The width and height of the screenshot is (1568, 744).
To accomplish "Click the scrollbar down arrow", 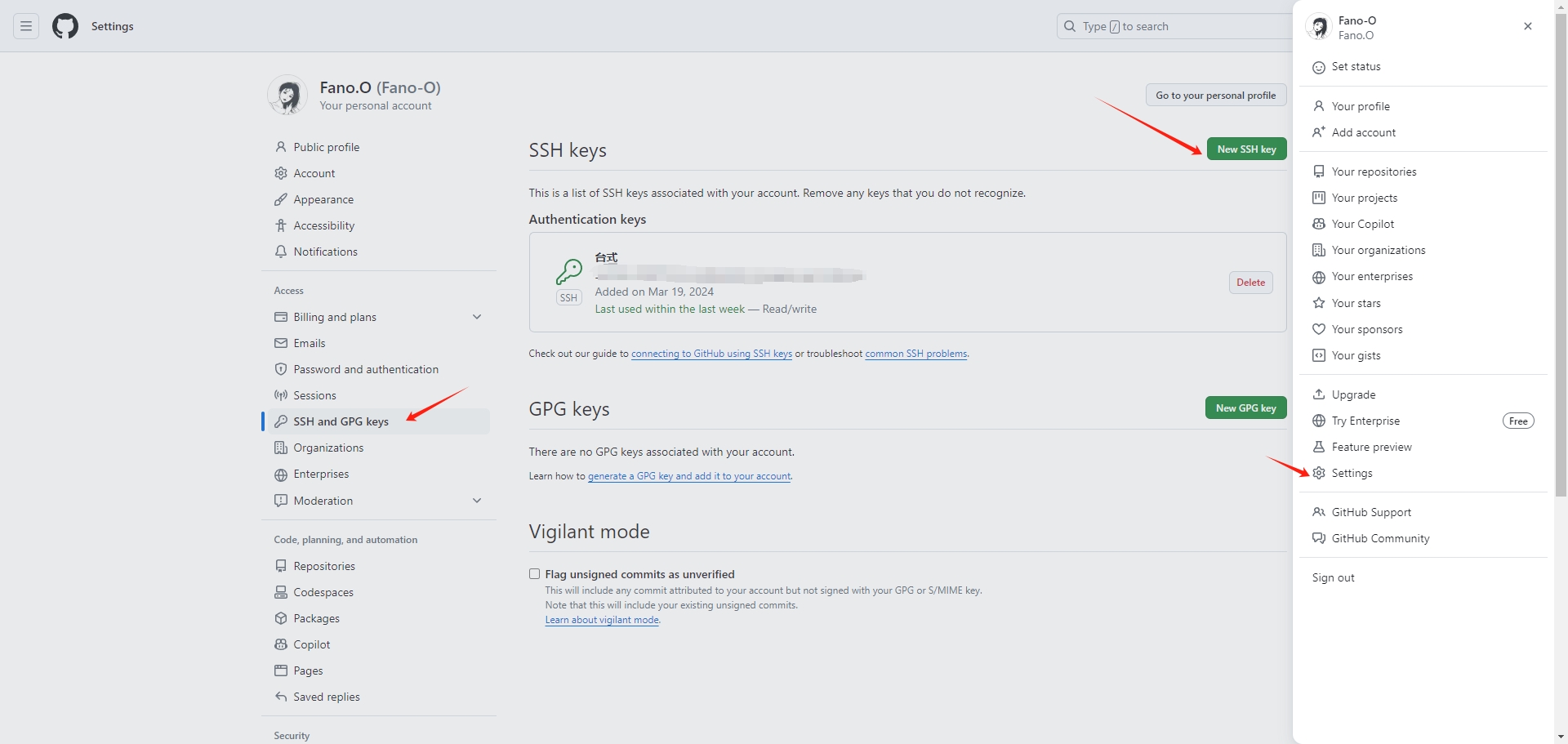I will pos(1561,737).
